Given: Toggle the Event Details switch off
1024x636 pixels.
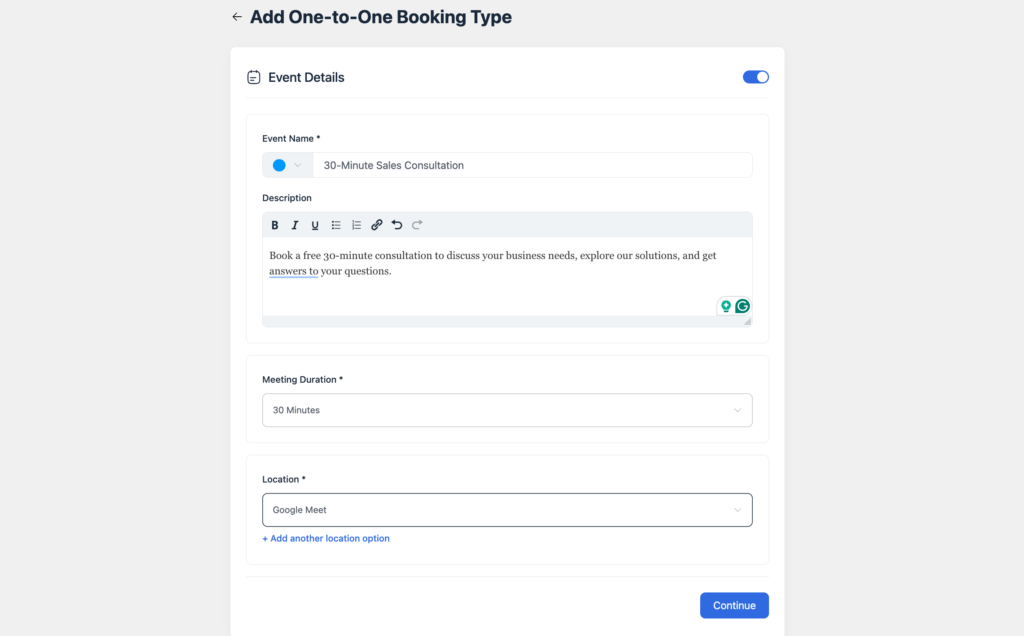Looking at the screenshot, I should (756, 77).
